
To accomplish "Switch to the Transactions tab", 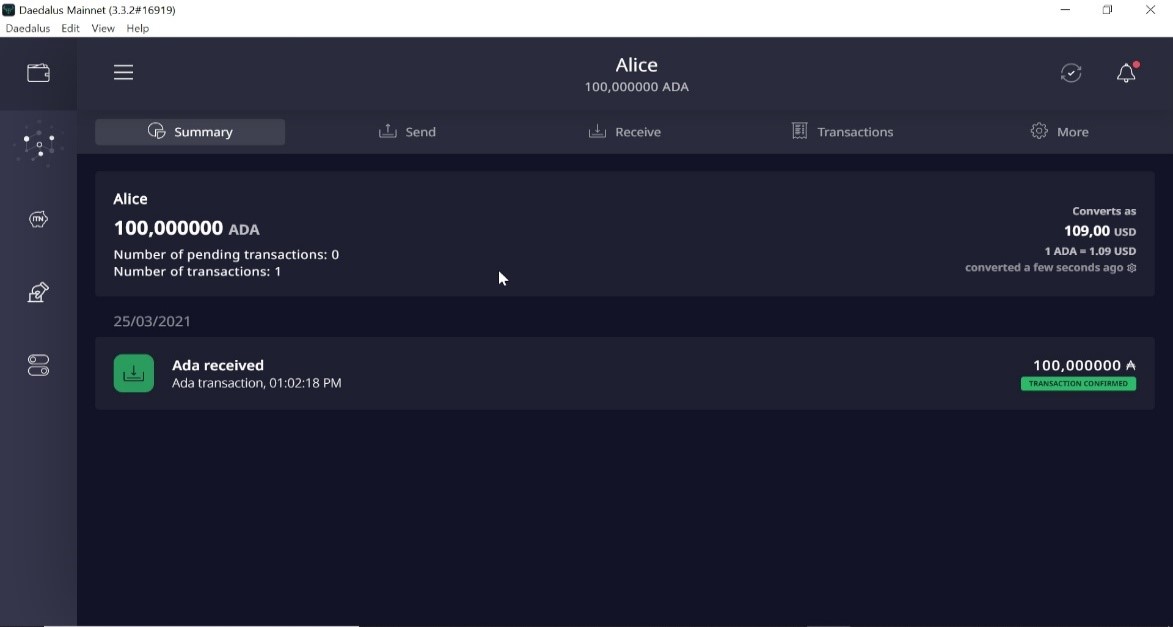I will point(842,132).
